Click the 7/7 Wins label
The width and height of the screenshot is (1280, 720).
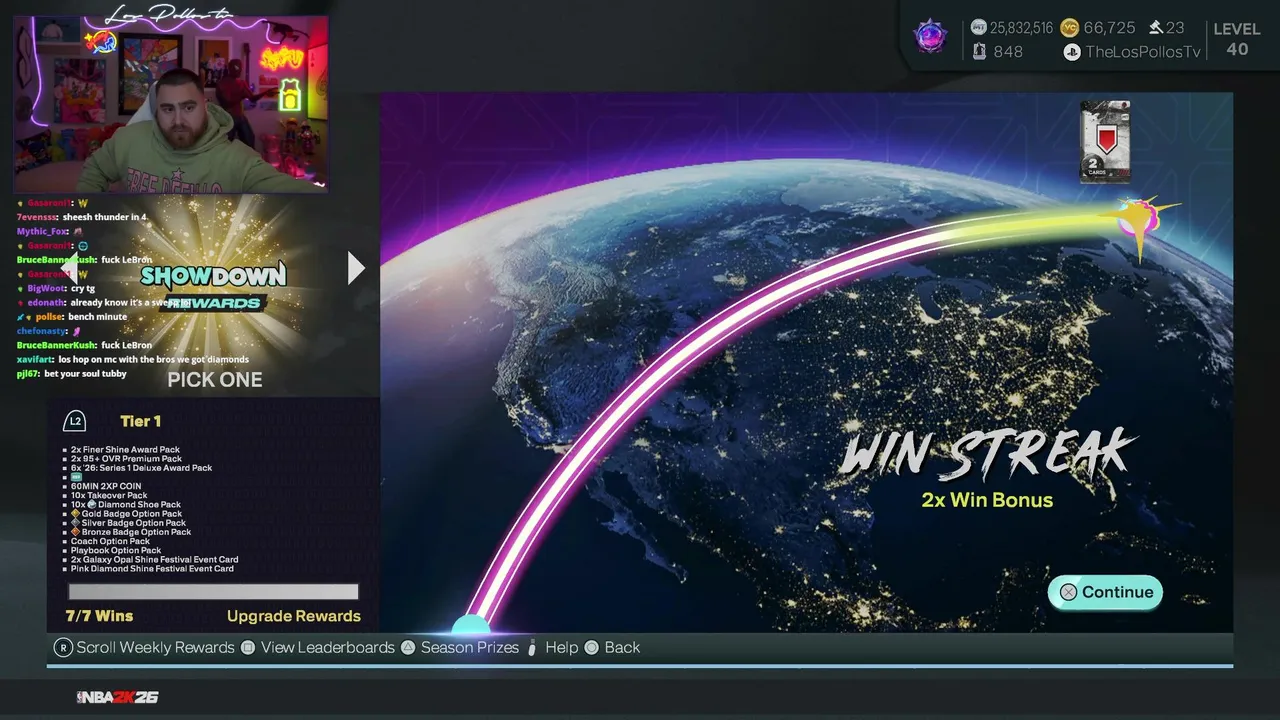pyautogui.click(x=99, y=616)
